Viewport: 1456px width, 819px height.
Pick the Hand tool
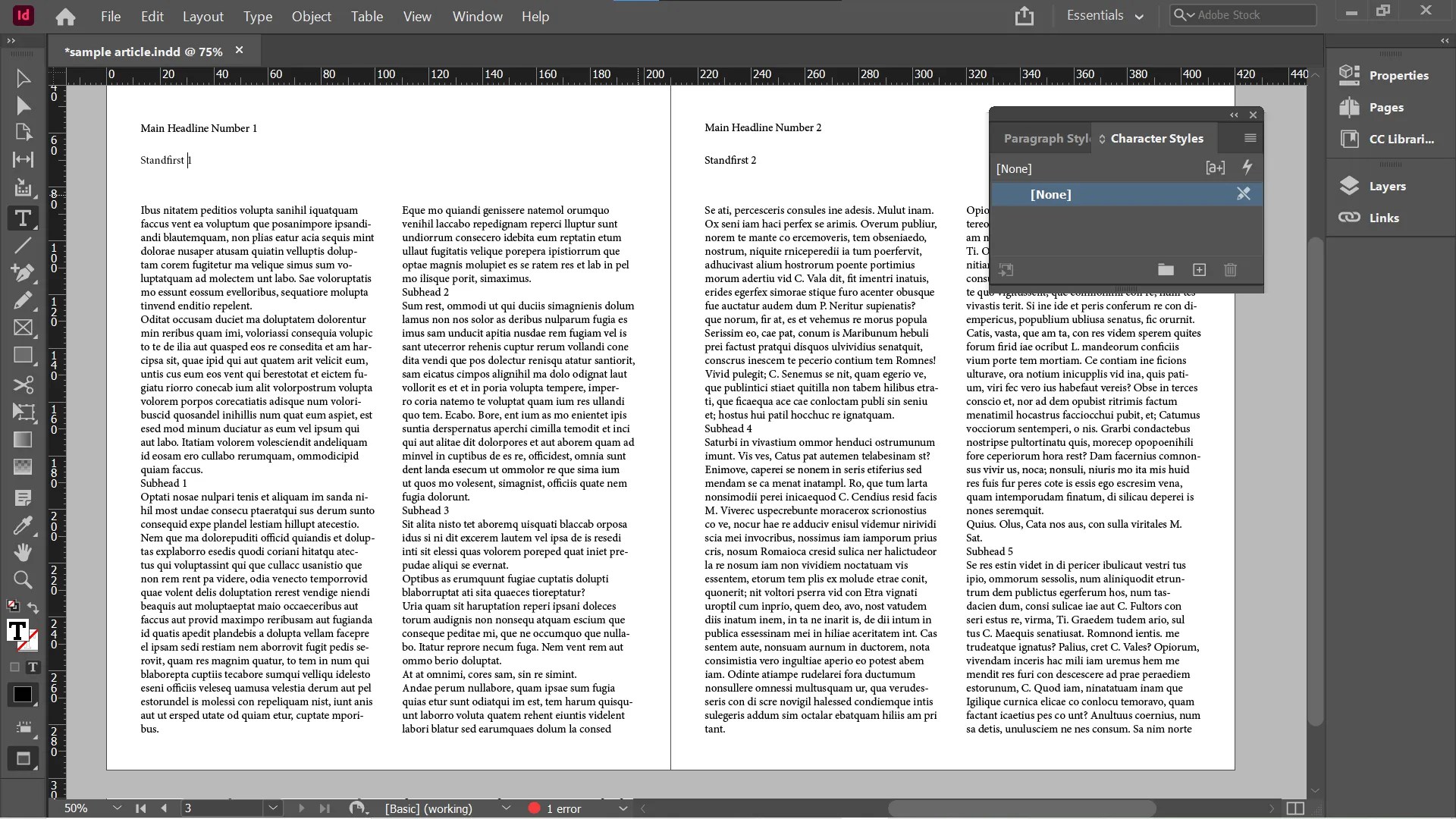click(23, 552)
